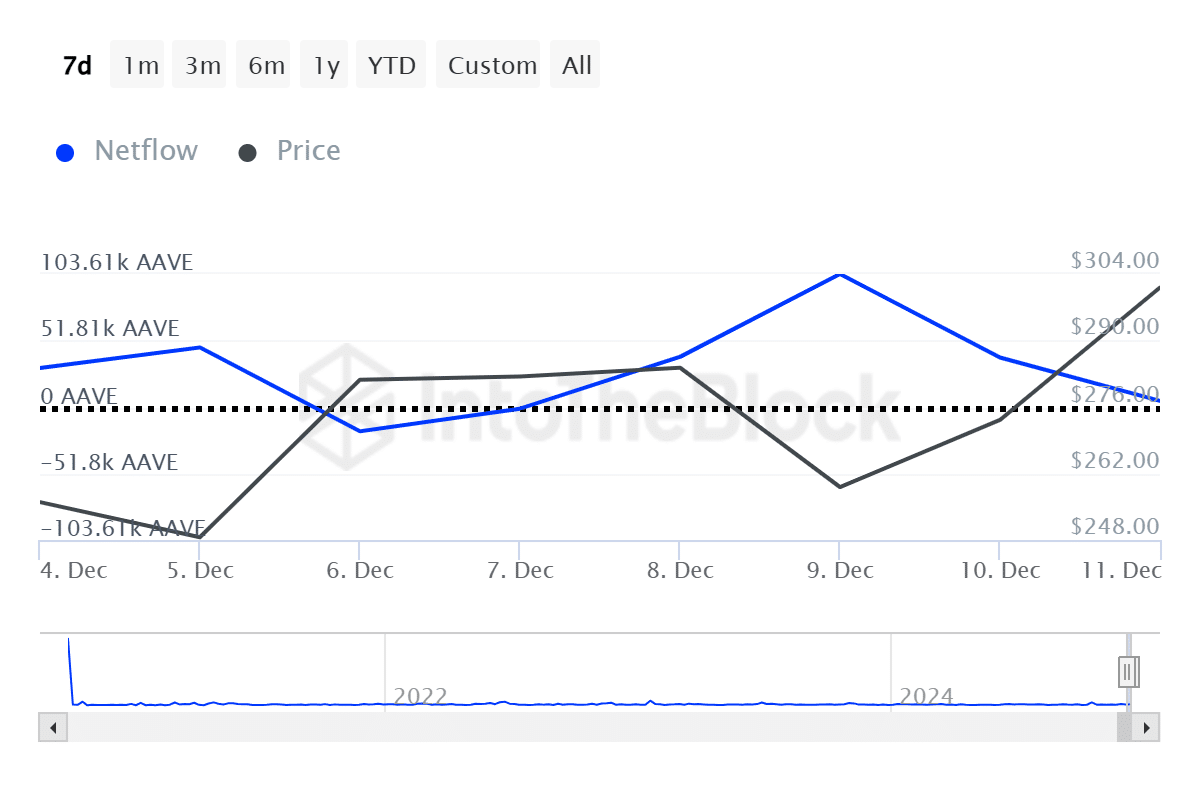Click the 2024 label in the navigator
Viewport: 1200px width, 800px height.
[929, 695]
